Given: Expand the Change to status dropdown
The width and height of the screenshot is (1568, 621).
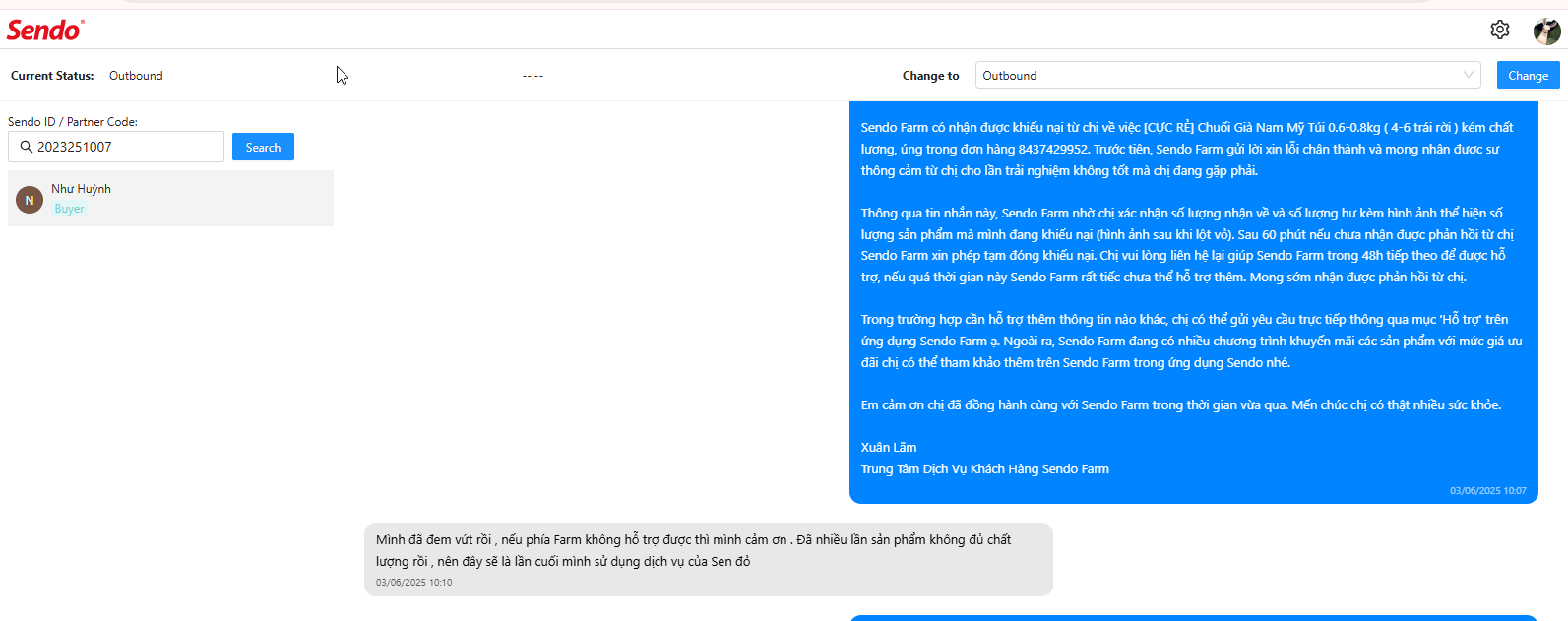Looking at the screenshot, I should tap(1228, 76).
